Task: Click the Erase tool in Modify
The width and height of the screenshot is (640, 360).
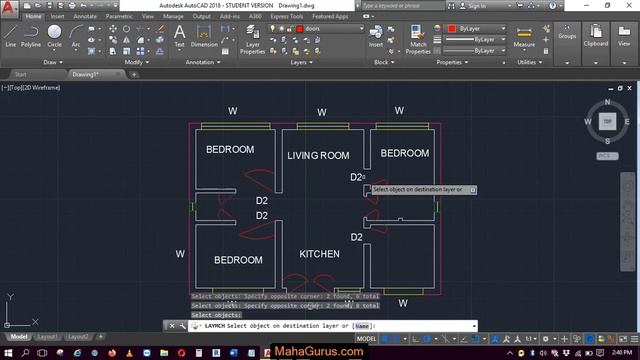Action: (160, 29)
